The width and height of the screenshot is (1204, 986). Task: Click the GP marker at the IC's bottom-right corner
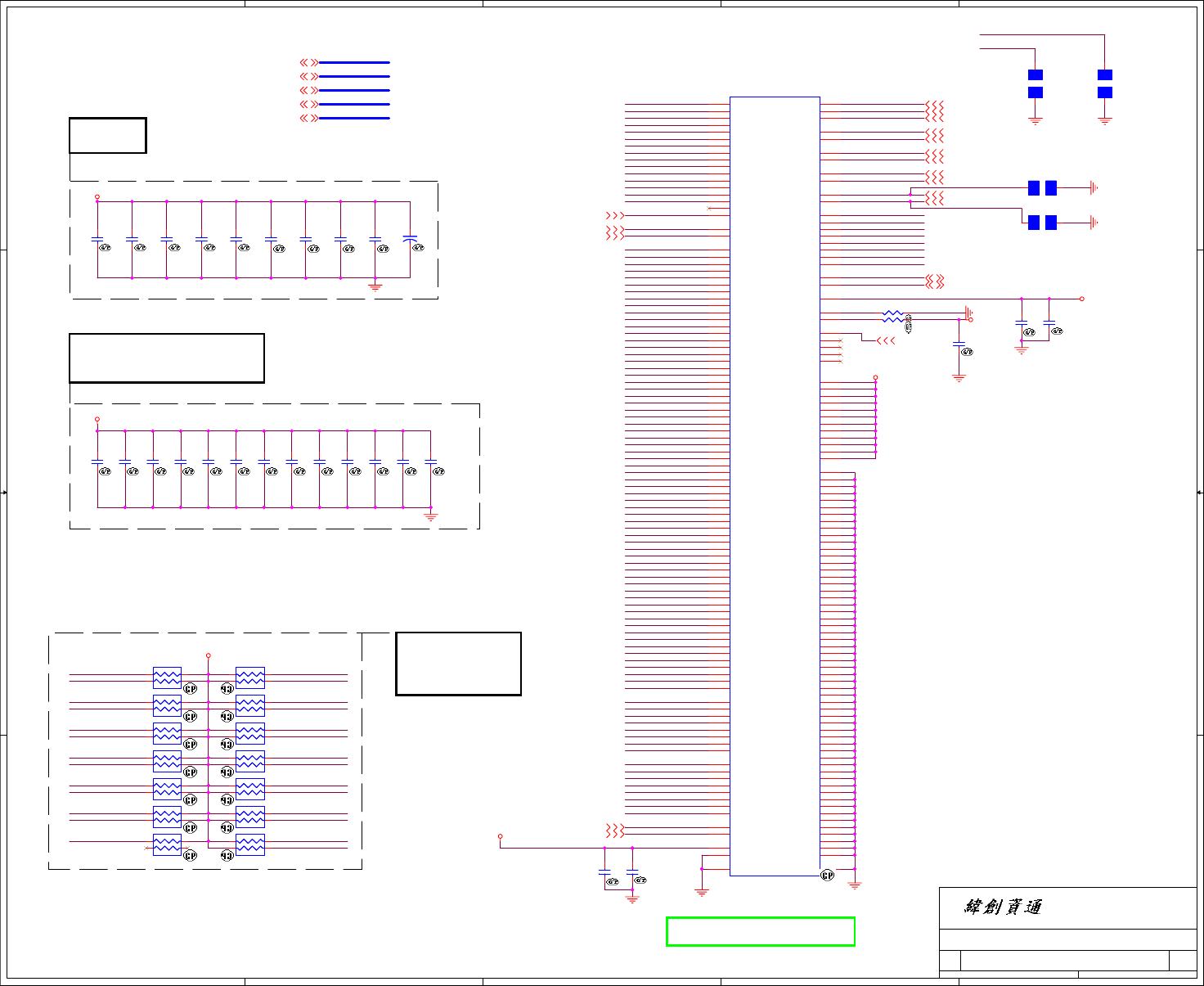coord(828,876)
